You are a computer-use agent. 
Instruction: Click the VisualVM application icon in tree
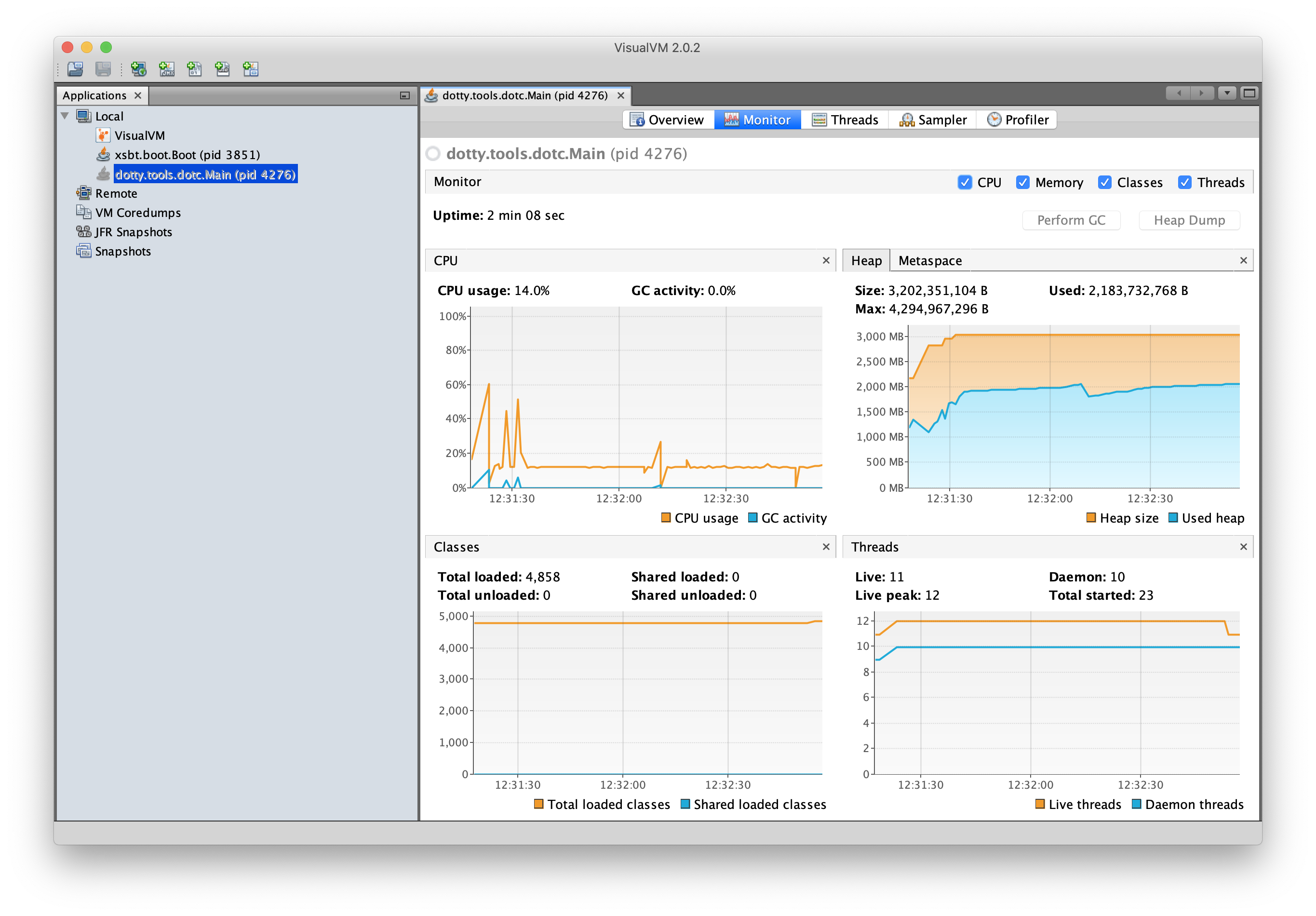click(103, 135)
